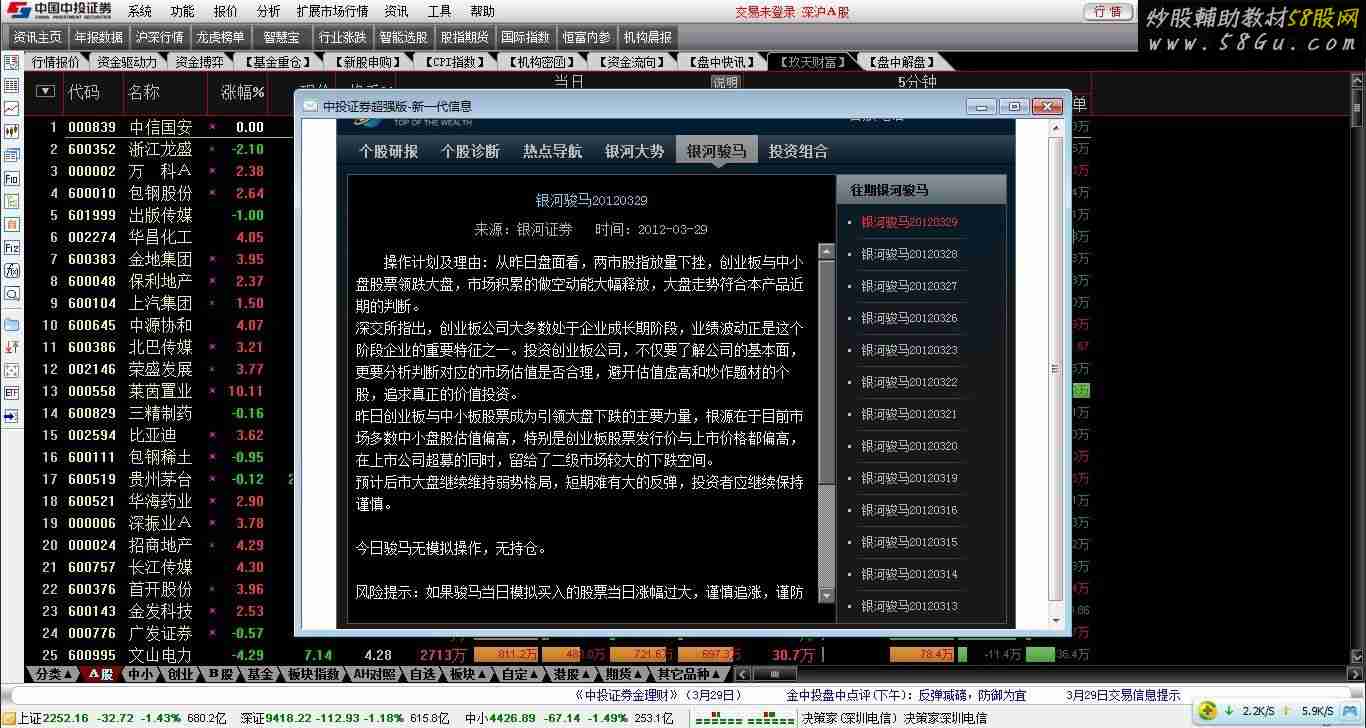
Task: Click the 龙虎榜单 toolbar button
Action: pos(220,37)
